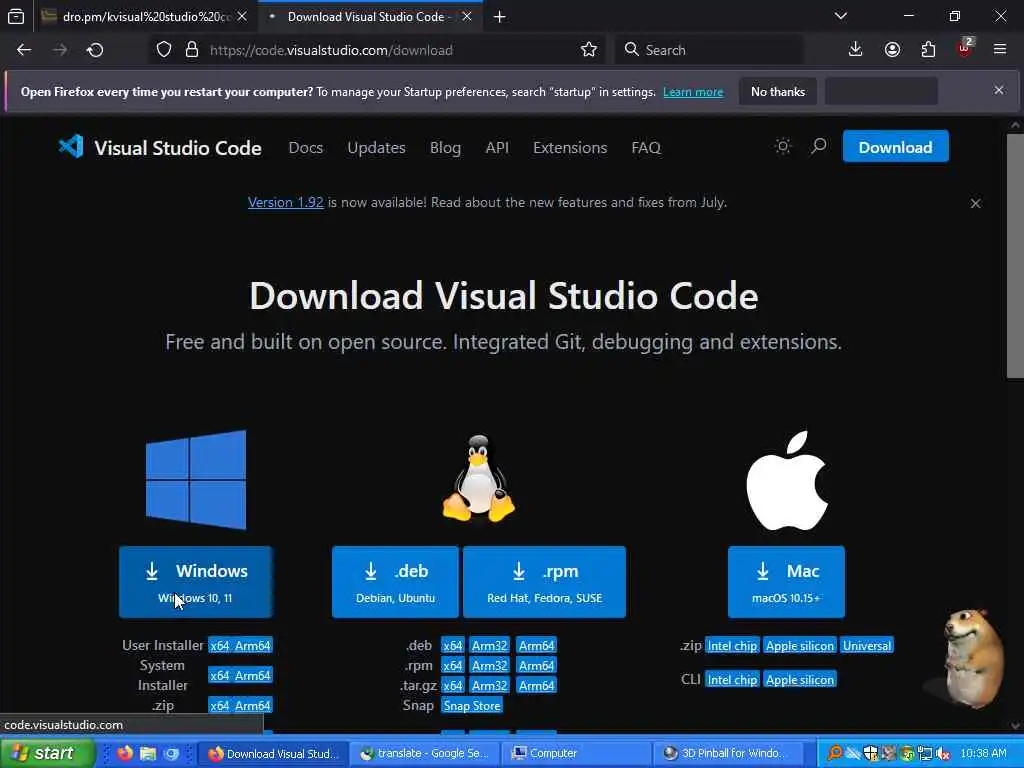The image size is (1024, 768).
Task: Open the Firefox View icon
Action: click(x=16, y=16)
